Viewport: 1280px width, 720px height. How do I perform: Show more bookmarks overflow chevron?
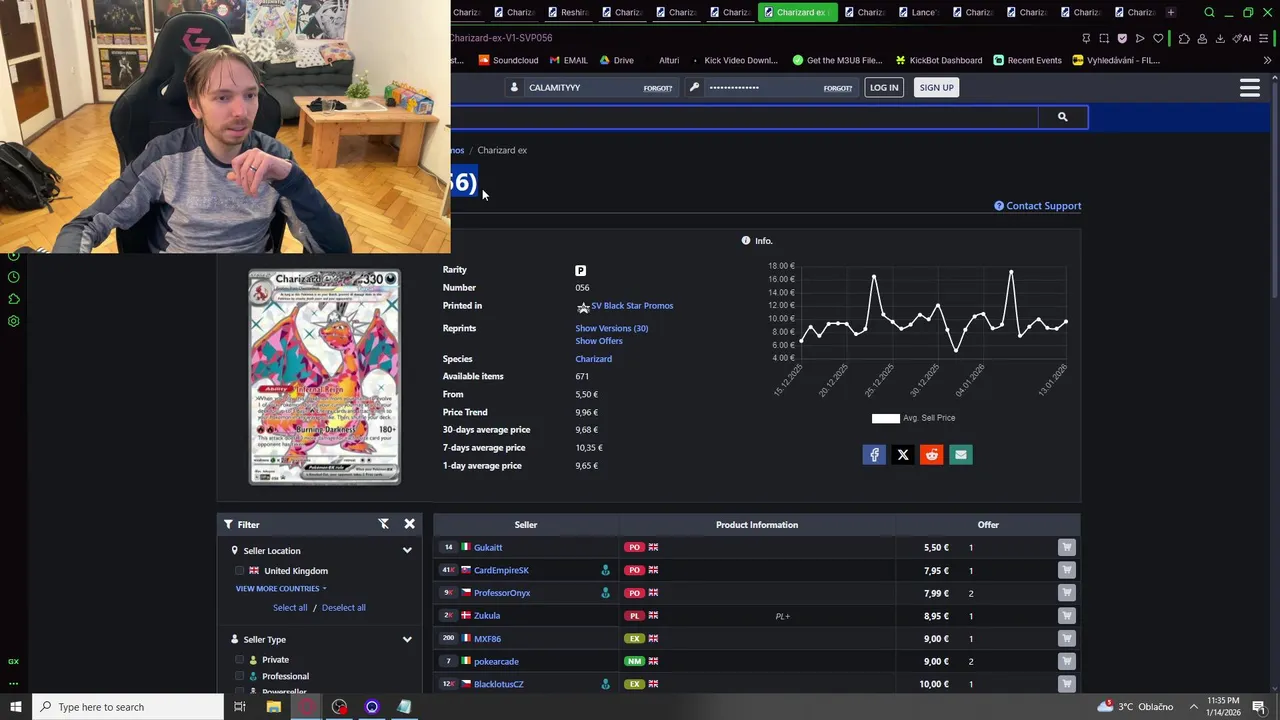point(1267,60)
